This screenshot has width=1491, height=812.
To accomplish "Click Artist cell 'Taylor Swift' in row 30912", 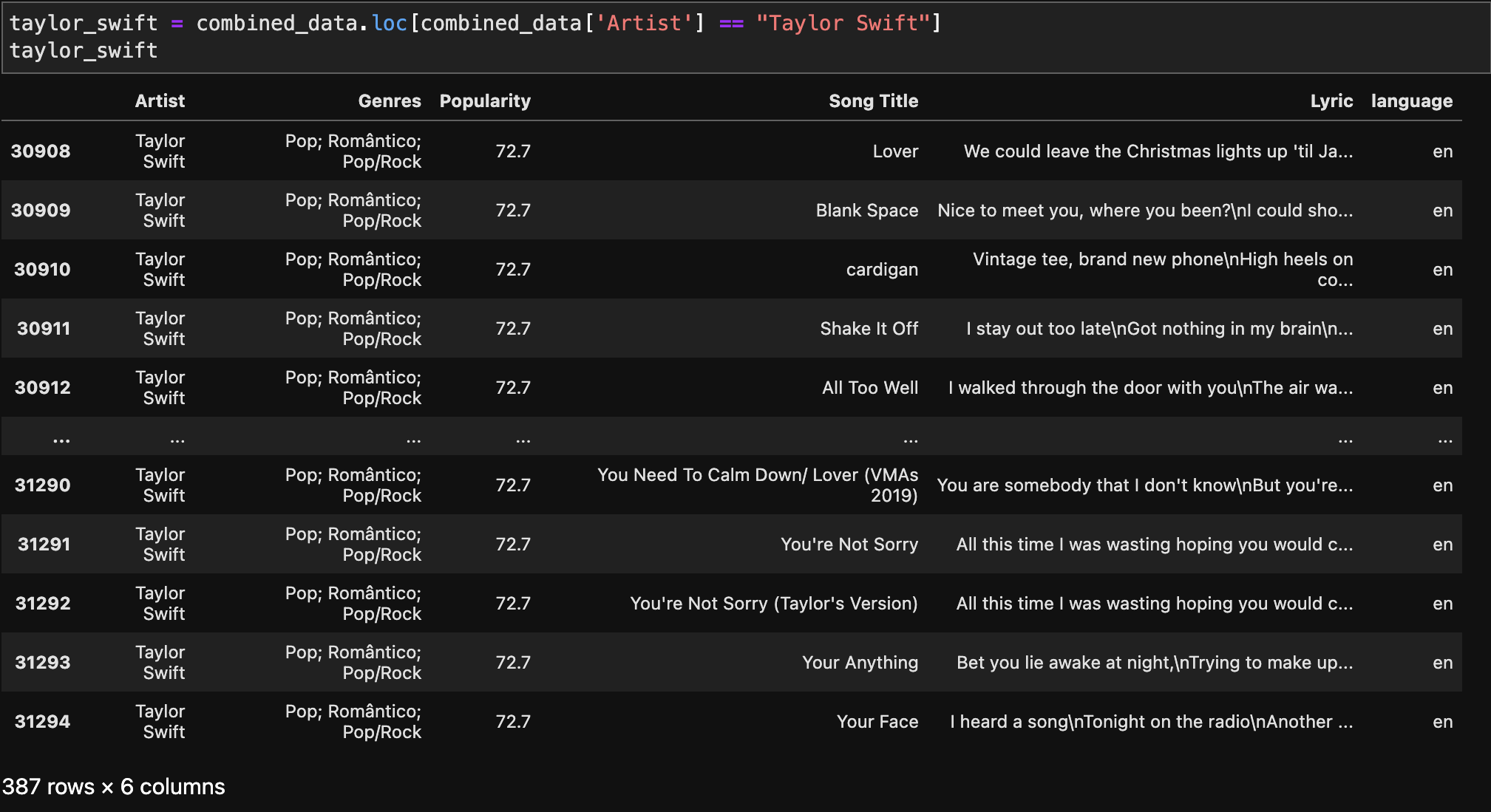I will [160, 388].
